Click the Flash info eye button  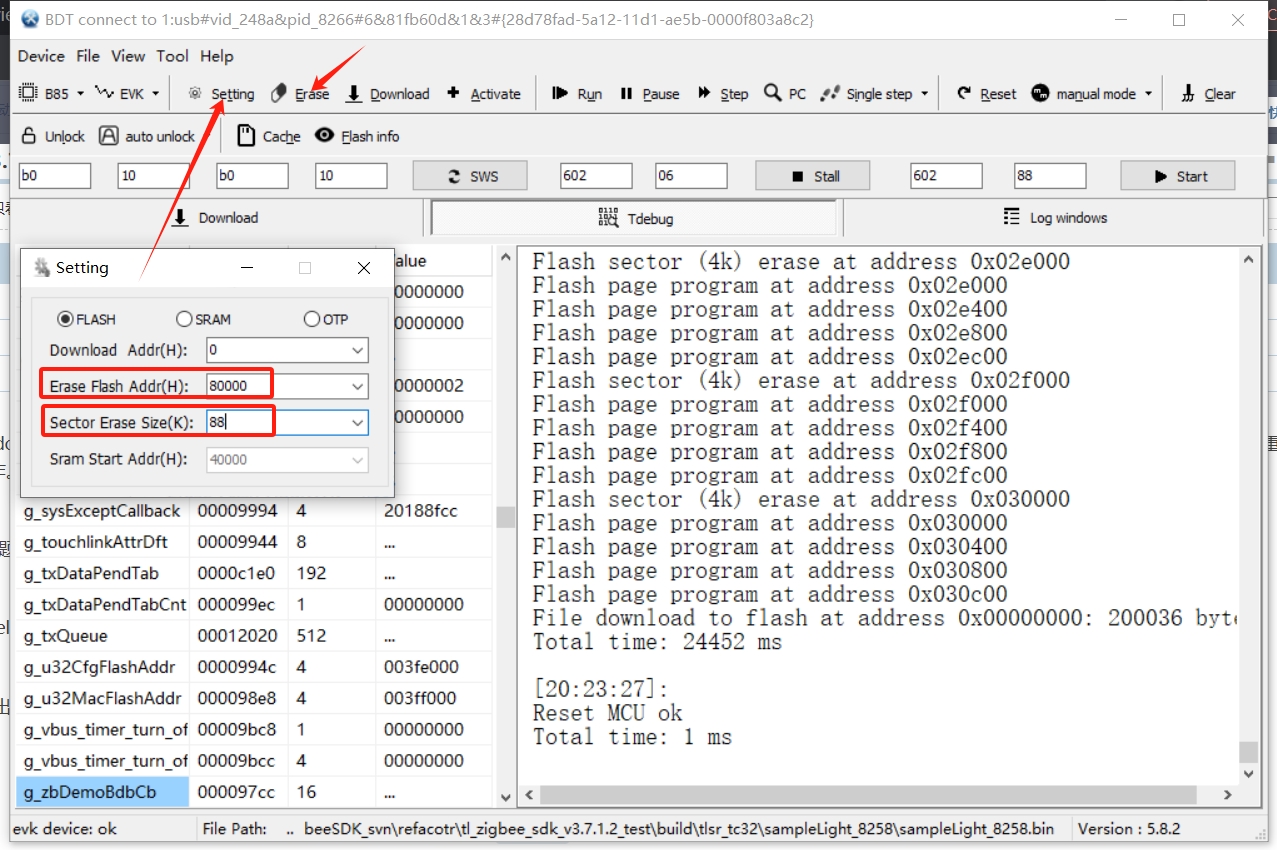[x=357, y=136]
